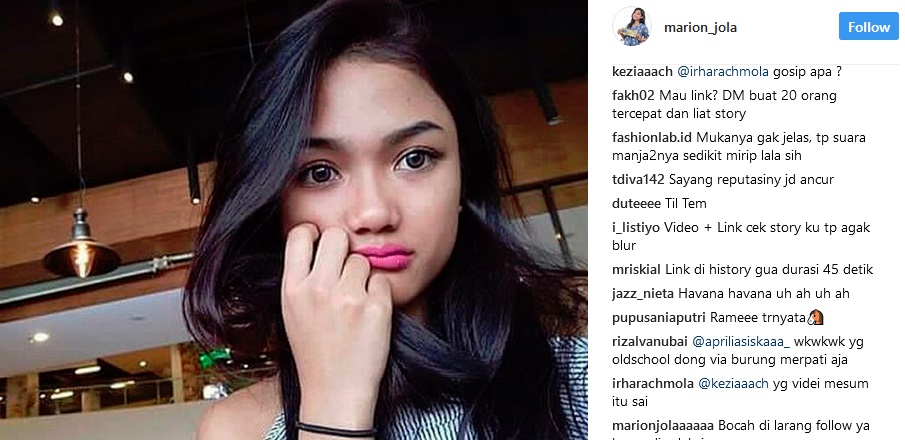The width and height of the screenshot is (905, 440).
Task: Open the marion_jola username link
Action: tap(700, 28)
